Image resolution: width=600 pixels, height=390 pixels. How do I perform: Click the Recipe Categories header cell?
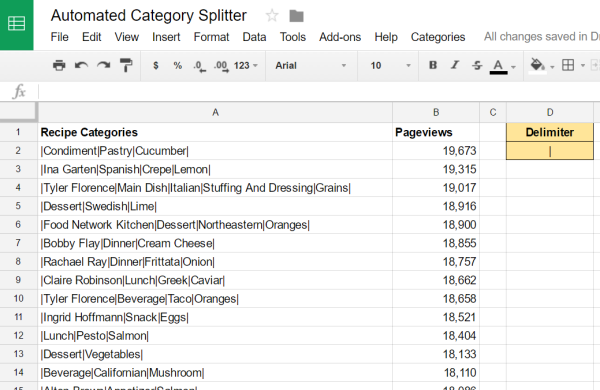[215, 132]
